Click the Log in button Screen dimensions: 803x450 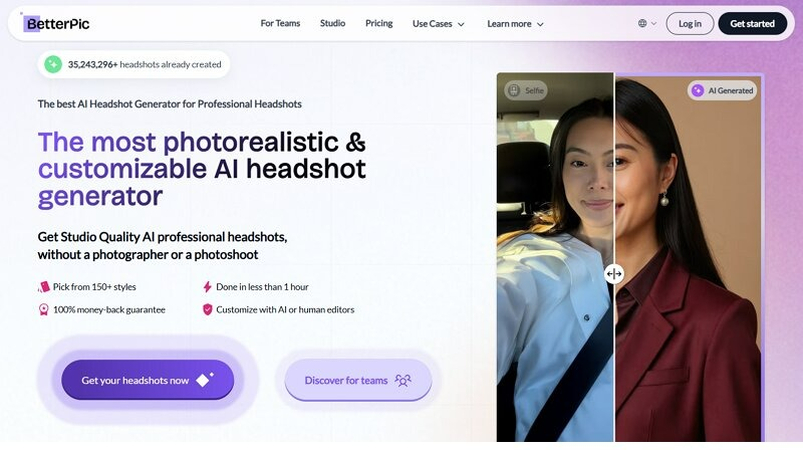[x=690, y=24]
